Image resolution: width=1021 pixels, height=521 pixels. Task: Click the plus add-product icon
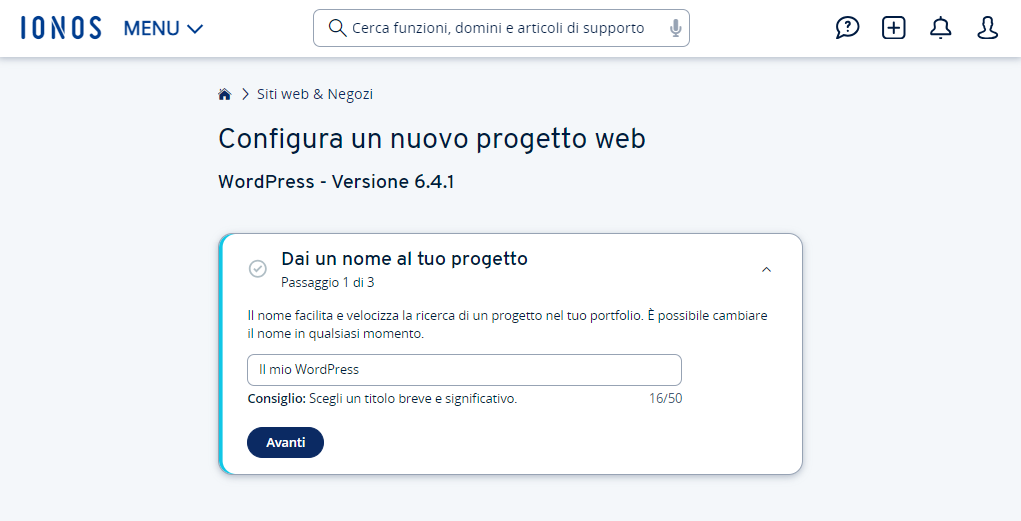click(893, 28)
